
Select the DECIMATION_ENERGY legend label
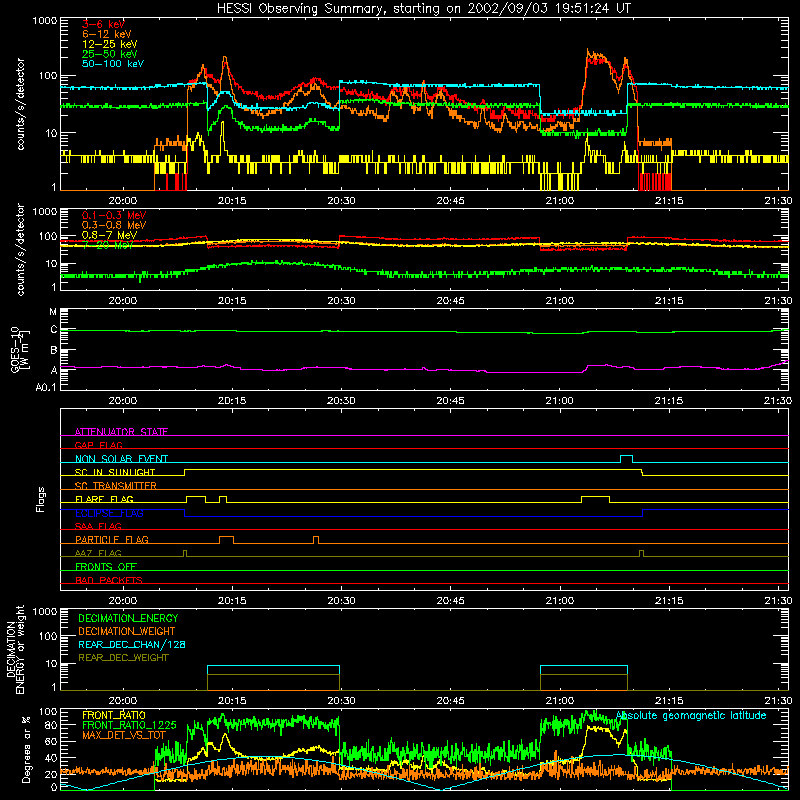tap(128, 618)
